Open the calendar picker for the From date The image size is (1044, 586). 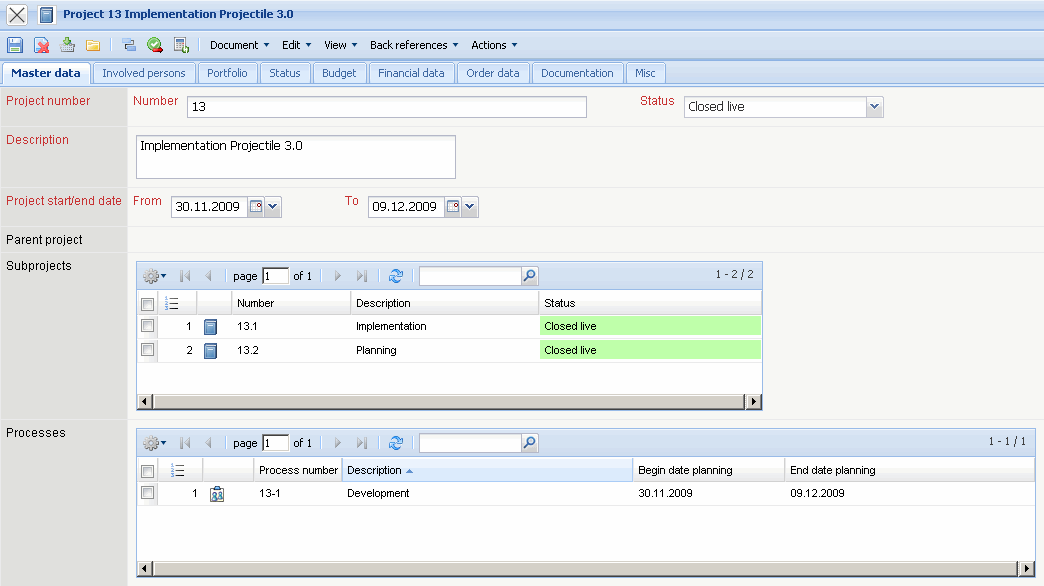[x=257, y=207]
